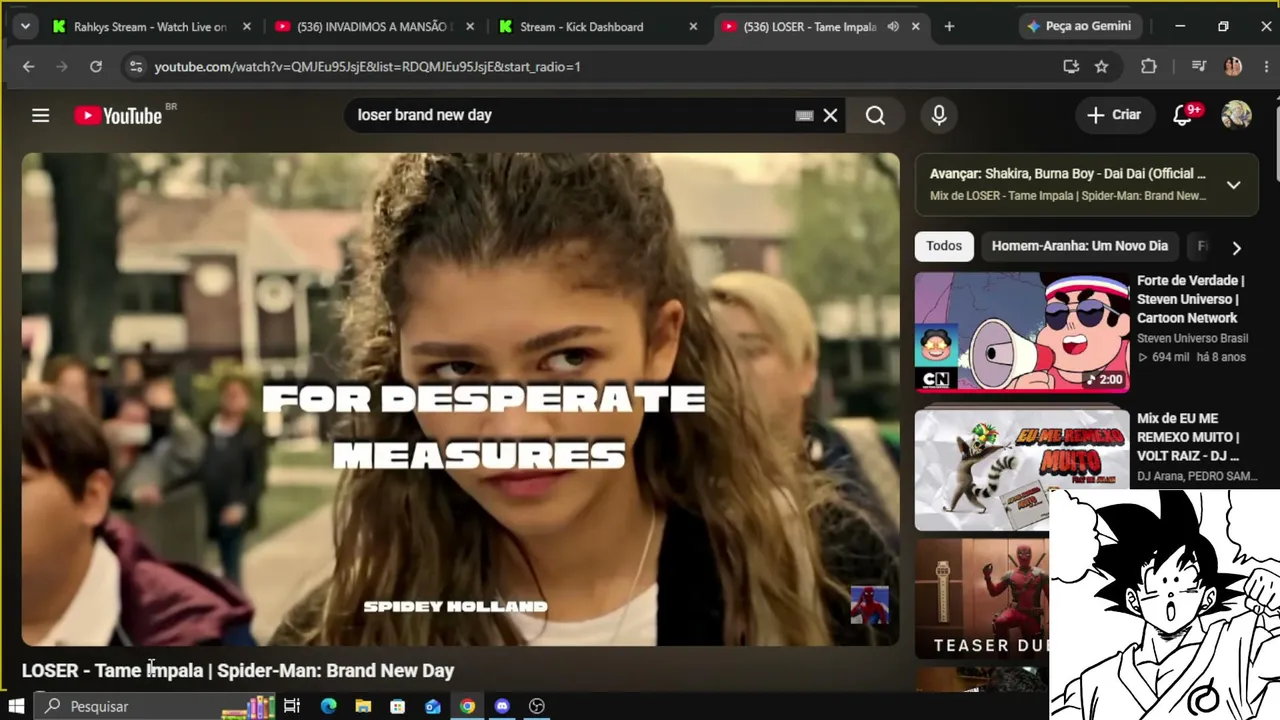Open the on-screen keyboard in search box
Image resolution: width=1280 pixels, height=720 pixels.
pos(804,115)
